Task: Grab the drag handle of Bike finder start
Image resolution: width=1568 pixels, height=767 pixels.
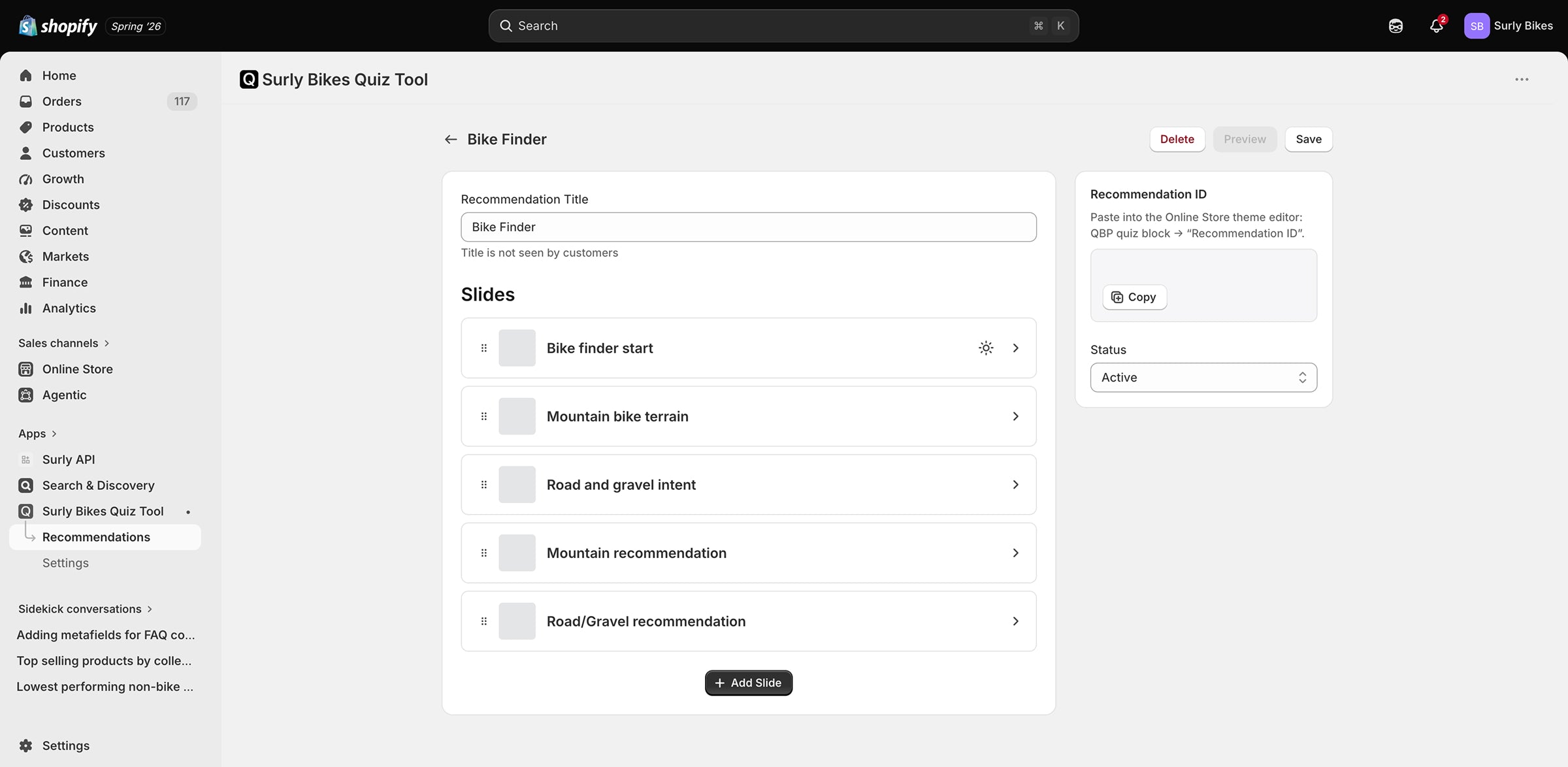Action: click(483, 348)
